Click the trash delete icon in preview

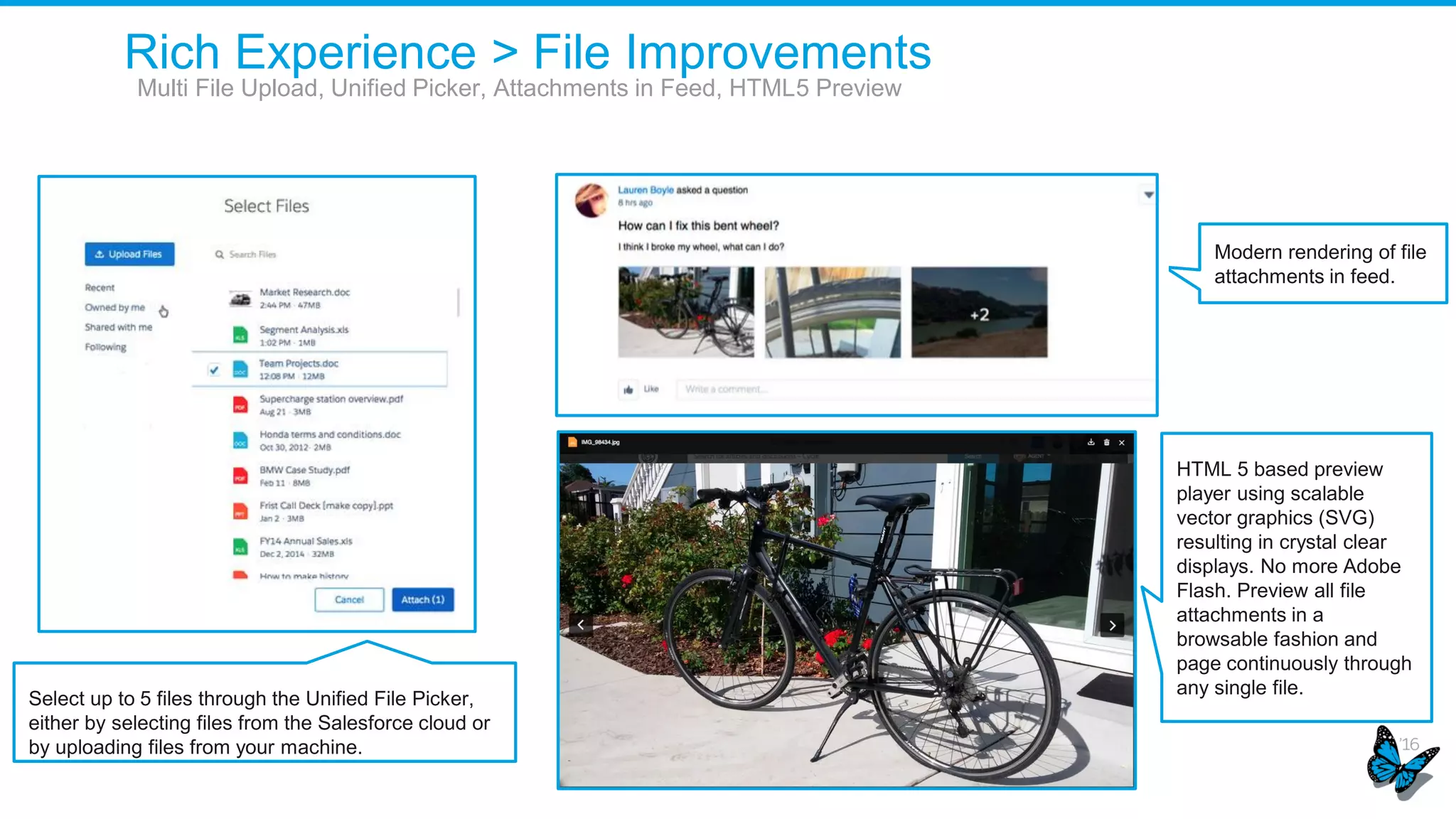tap(1106, 442)
